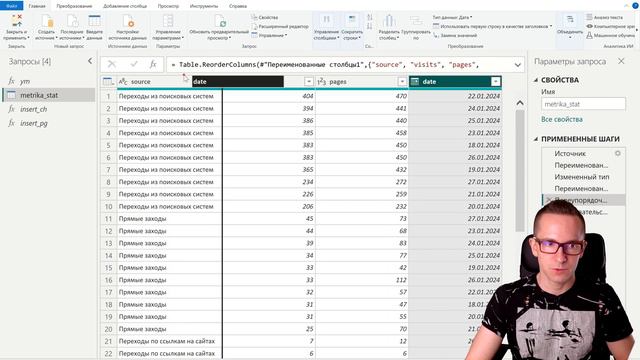Switch to the Преобразование tab

(x=74, y=6)
